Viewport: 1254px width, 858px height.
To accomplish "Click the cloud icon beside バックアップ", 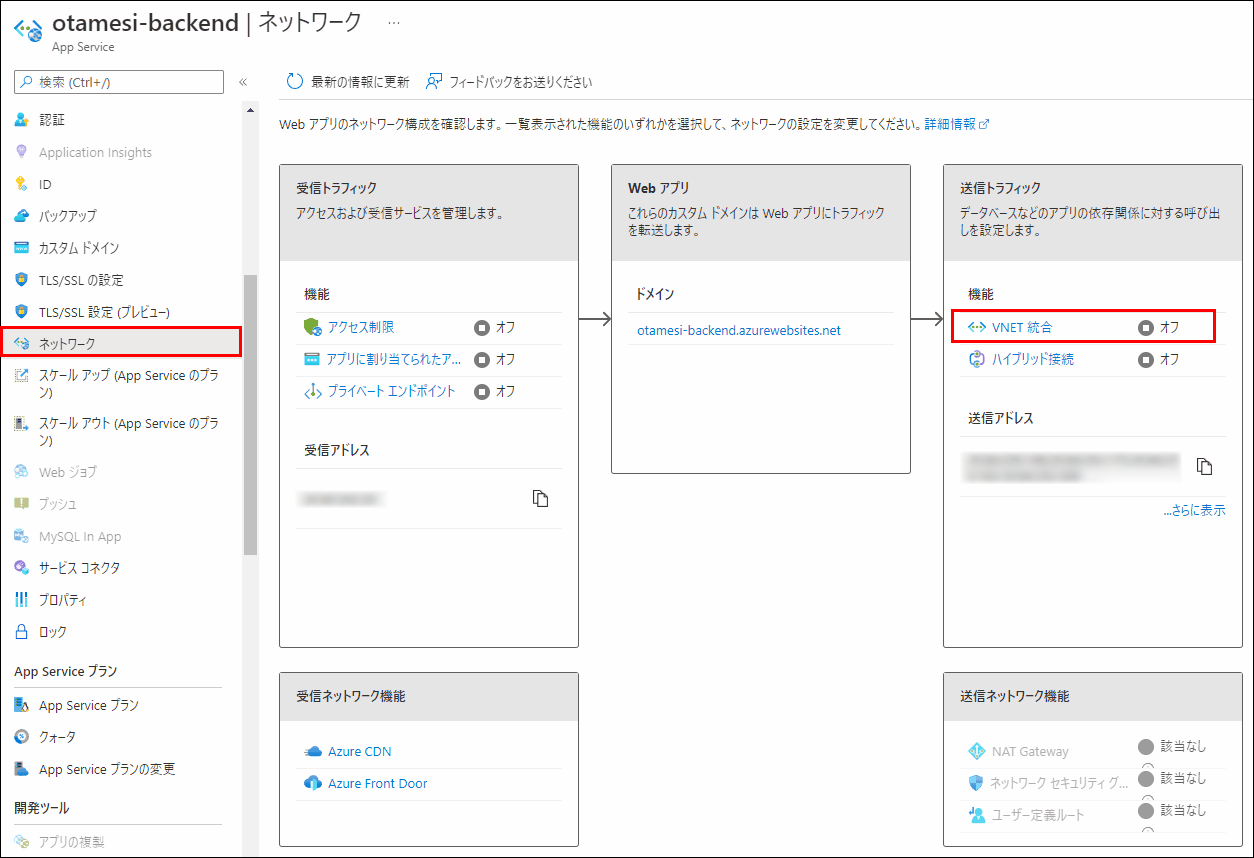I will click(22, 216).
